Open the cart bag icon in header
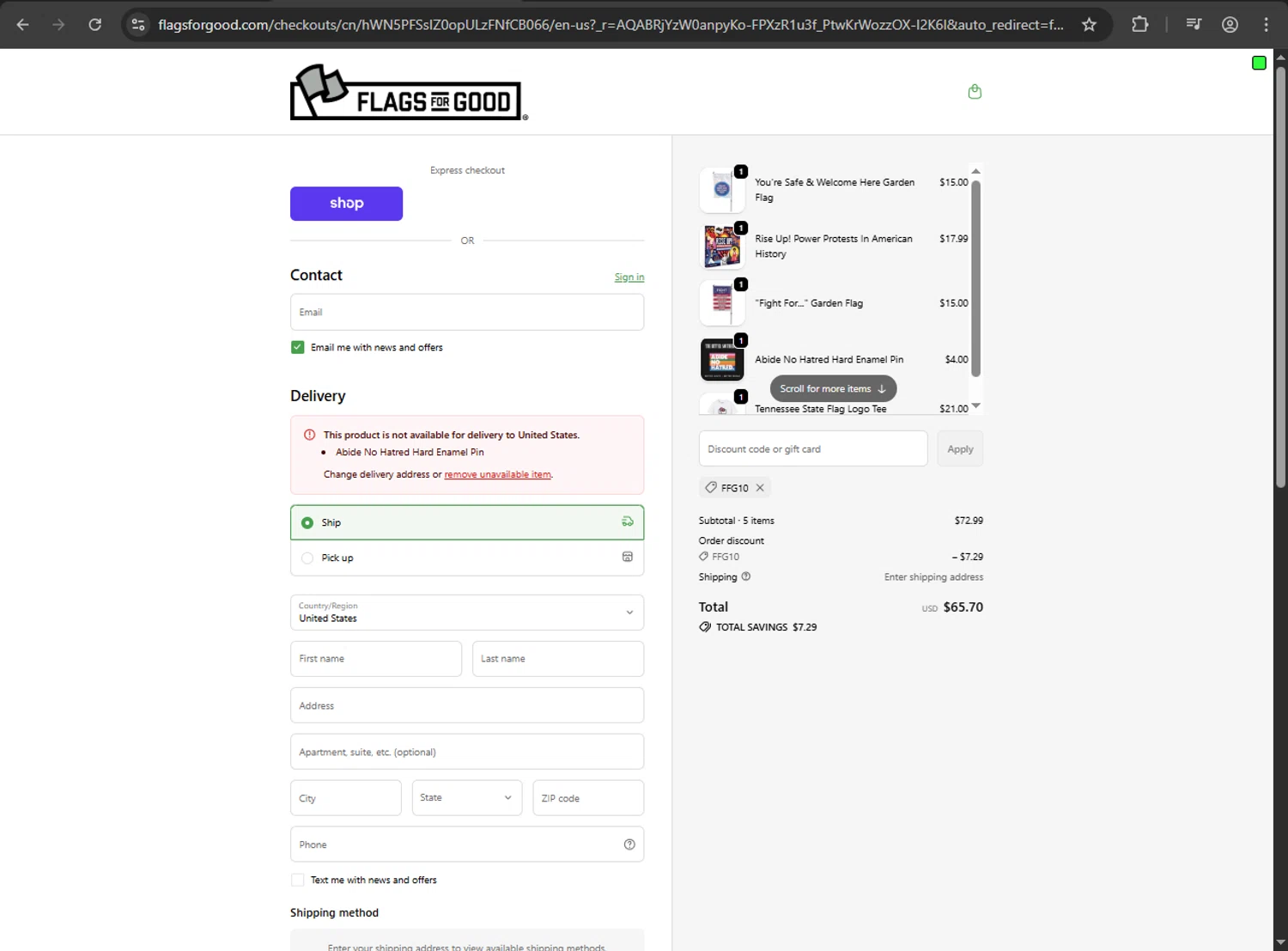This screenshot has width=1288, height=951. [975, 92]
